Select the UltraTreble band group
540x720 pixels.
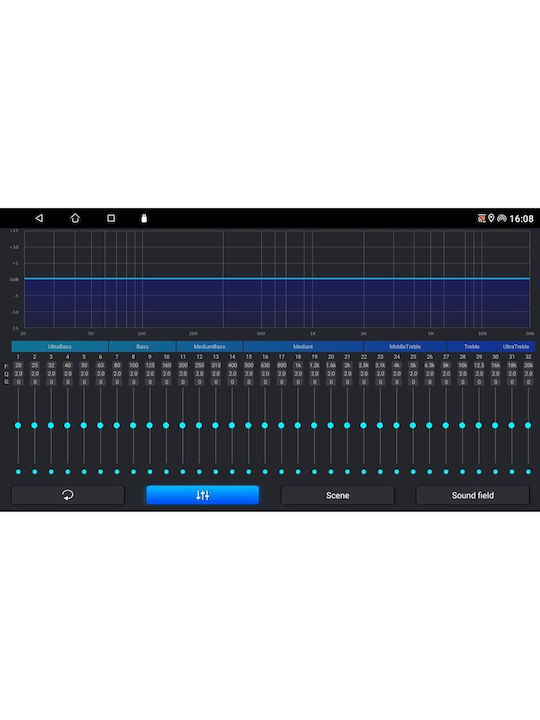pyautogui.click(x=516, y=346)
